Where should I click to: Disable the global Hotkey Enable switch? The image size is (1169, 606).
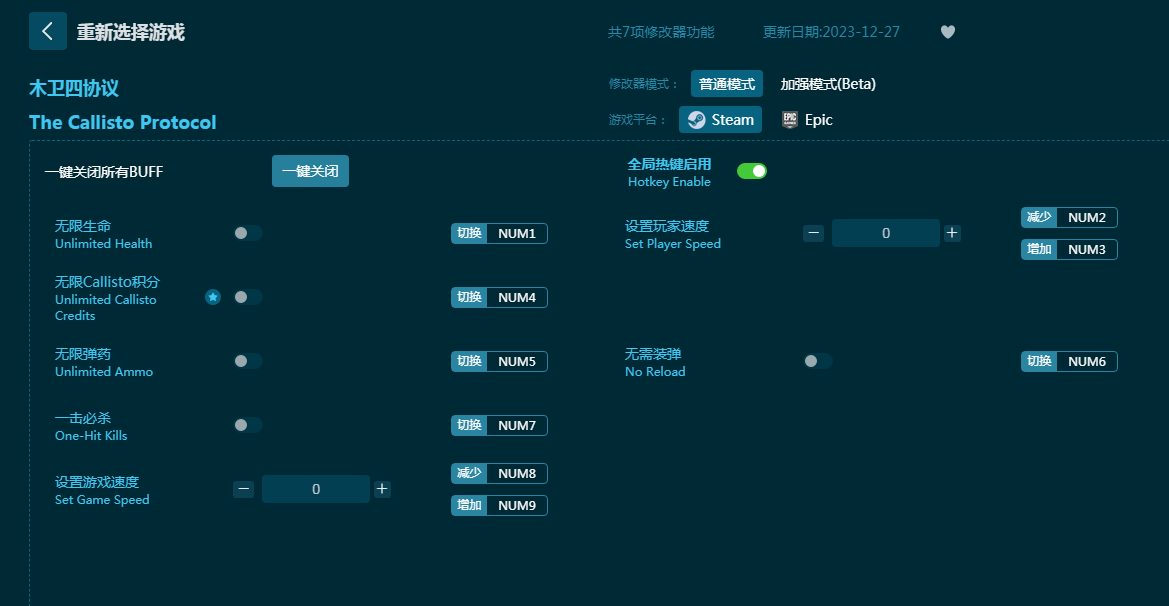752,171
